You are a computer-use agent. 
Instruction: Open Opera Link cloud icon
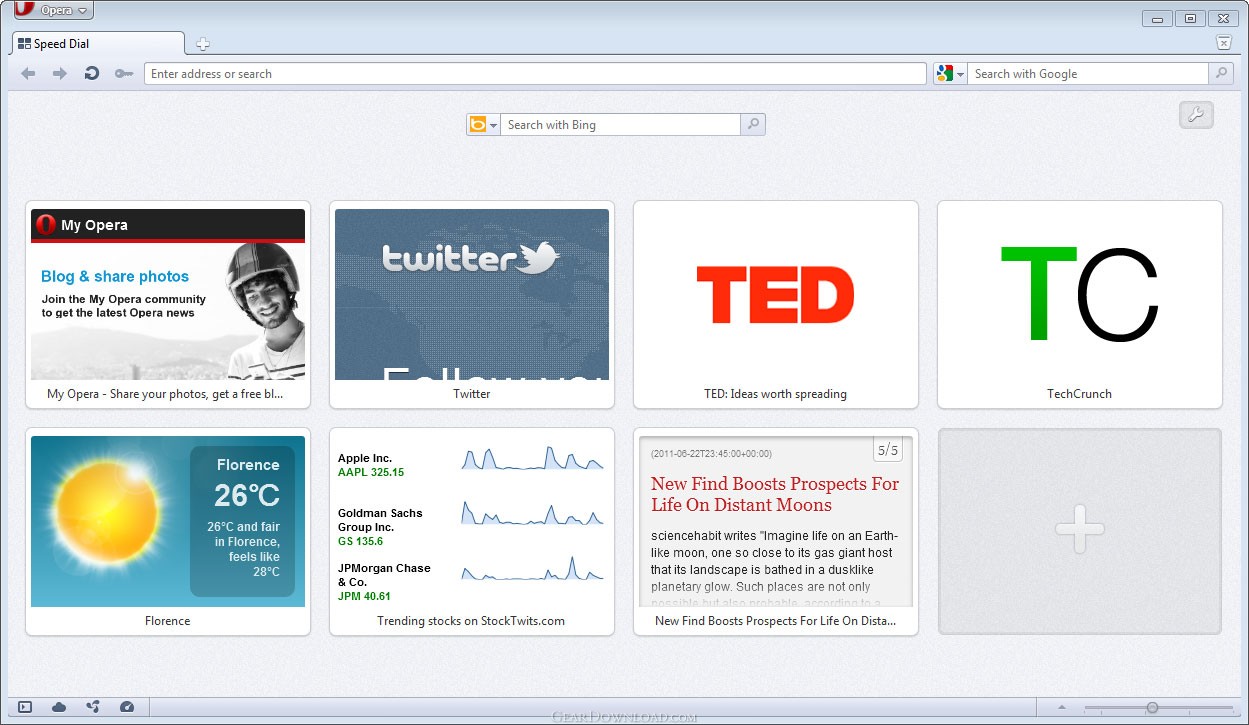point(59,707)
